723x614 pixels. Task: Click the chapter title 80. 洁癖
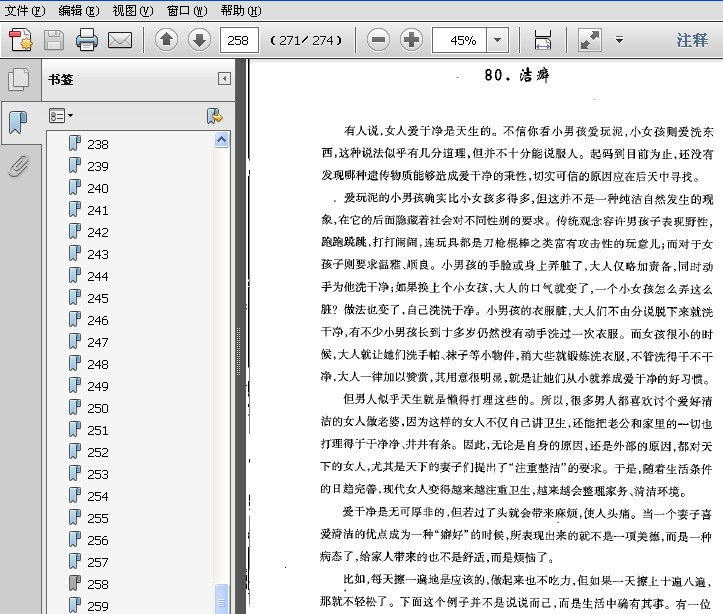coord(516,75)
